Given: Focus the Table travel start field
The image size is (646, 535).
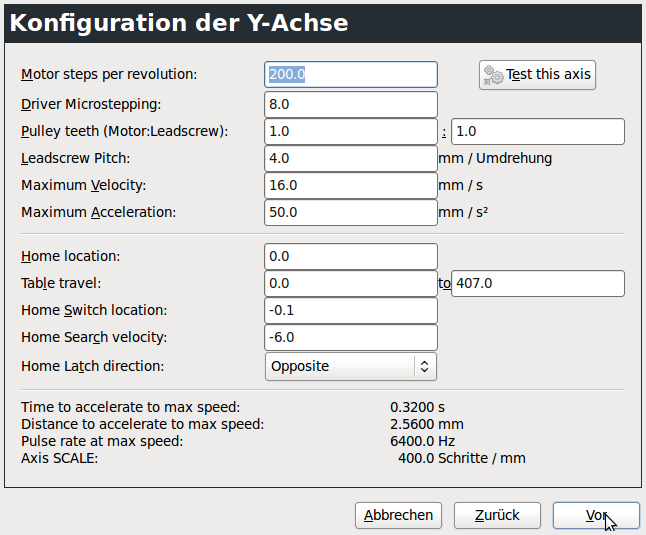Looking at the screenshot, I should [351, 283].
